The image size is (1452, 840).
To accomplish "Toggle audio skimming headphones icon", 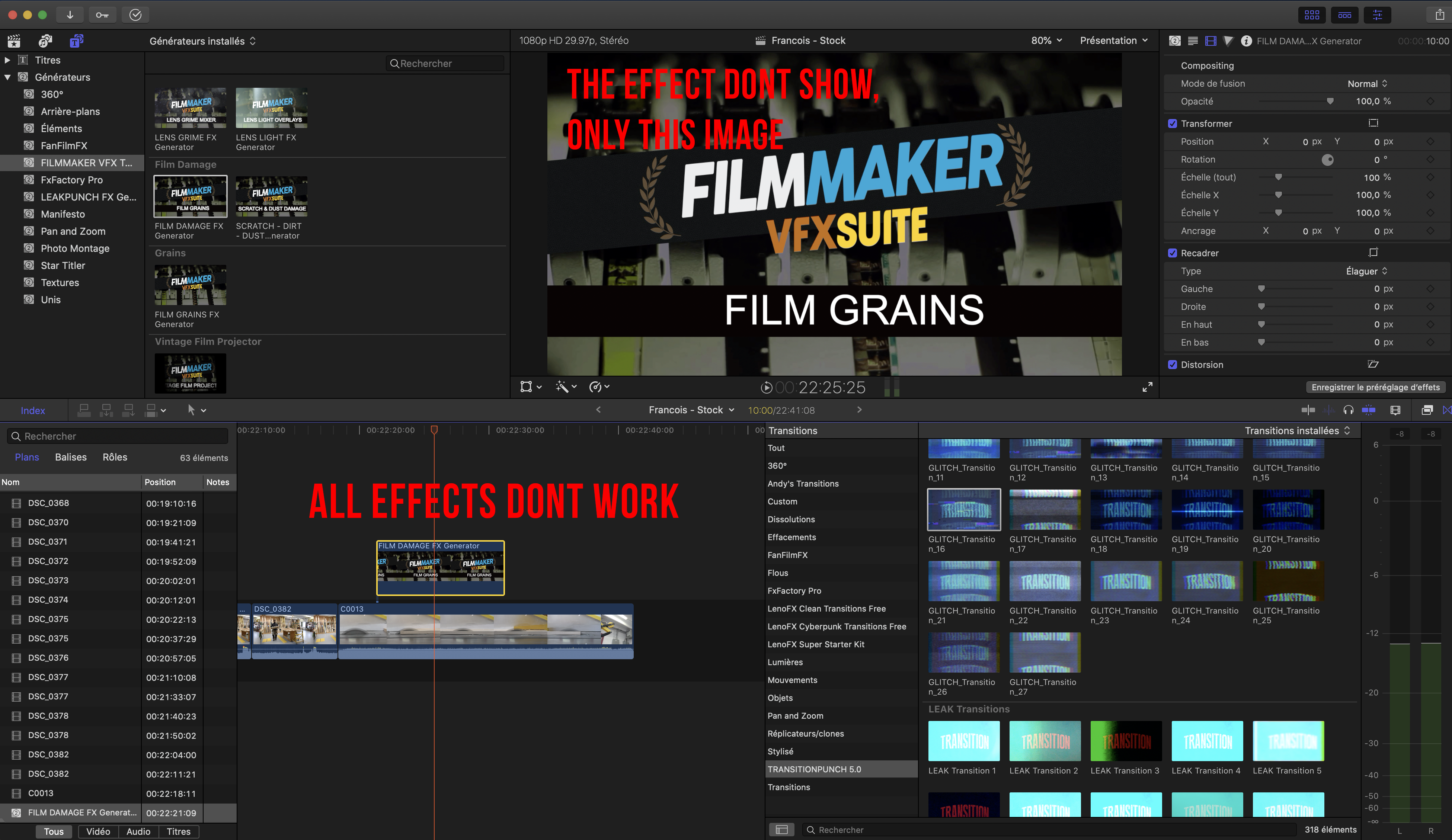I will [x=1348, y=410].
